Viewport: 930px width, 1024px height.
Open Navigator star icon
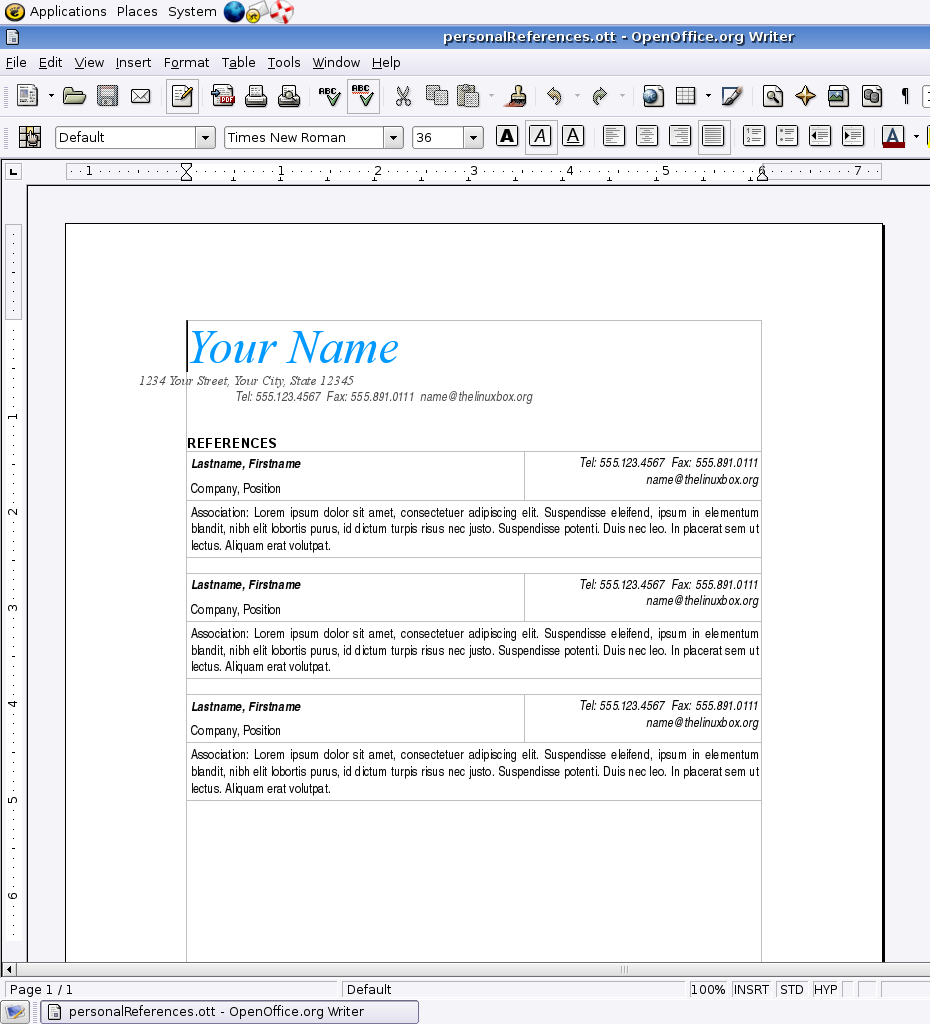pyautogui.click(x=805, y=96)
